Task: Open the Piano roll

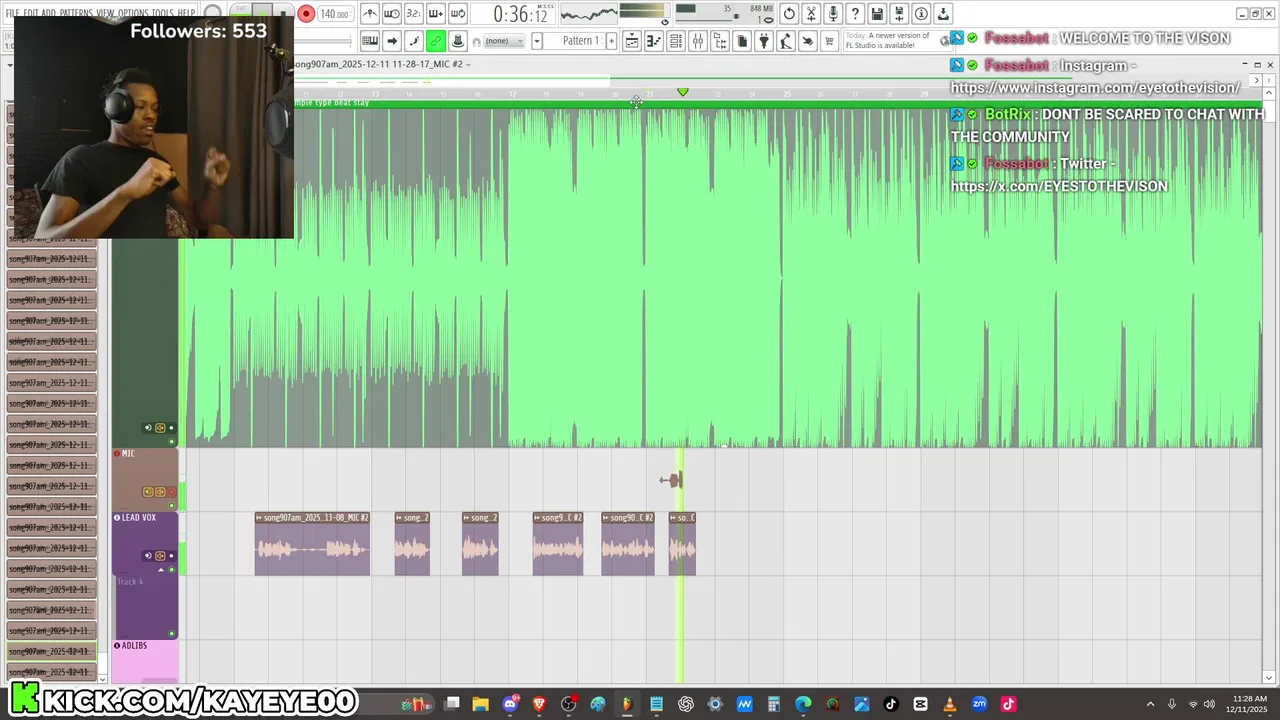Action: pyautogui.click(x=654, y=41)
